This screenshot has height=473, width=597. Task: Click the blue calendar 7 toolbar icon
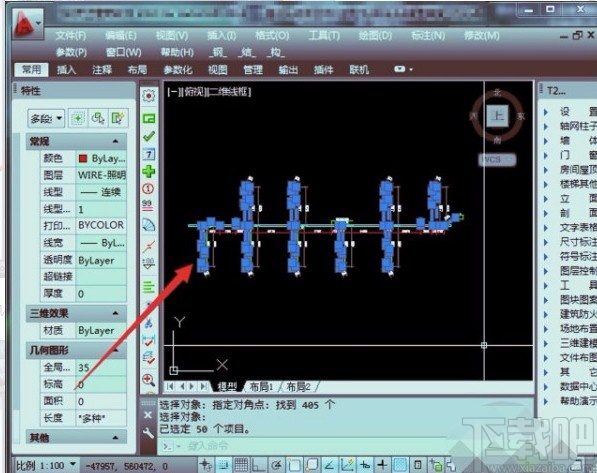point(148,153)
